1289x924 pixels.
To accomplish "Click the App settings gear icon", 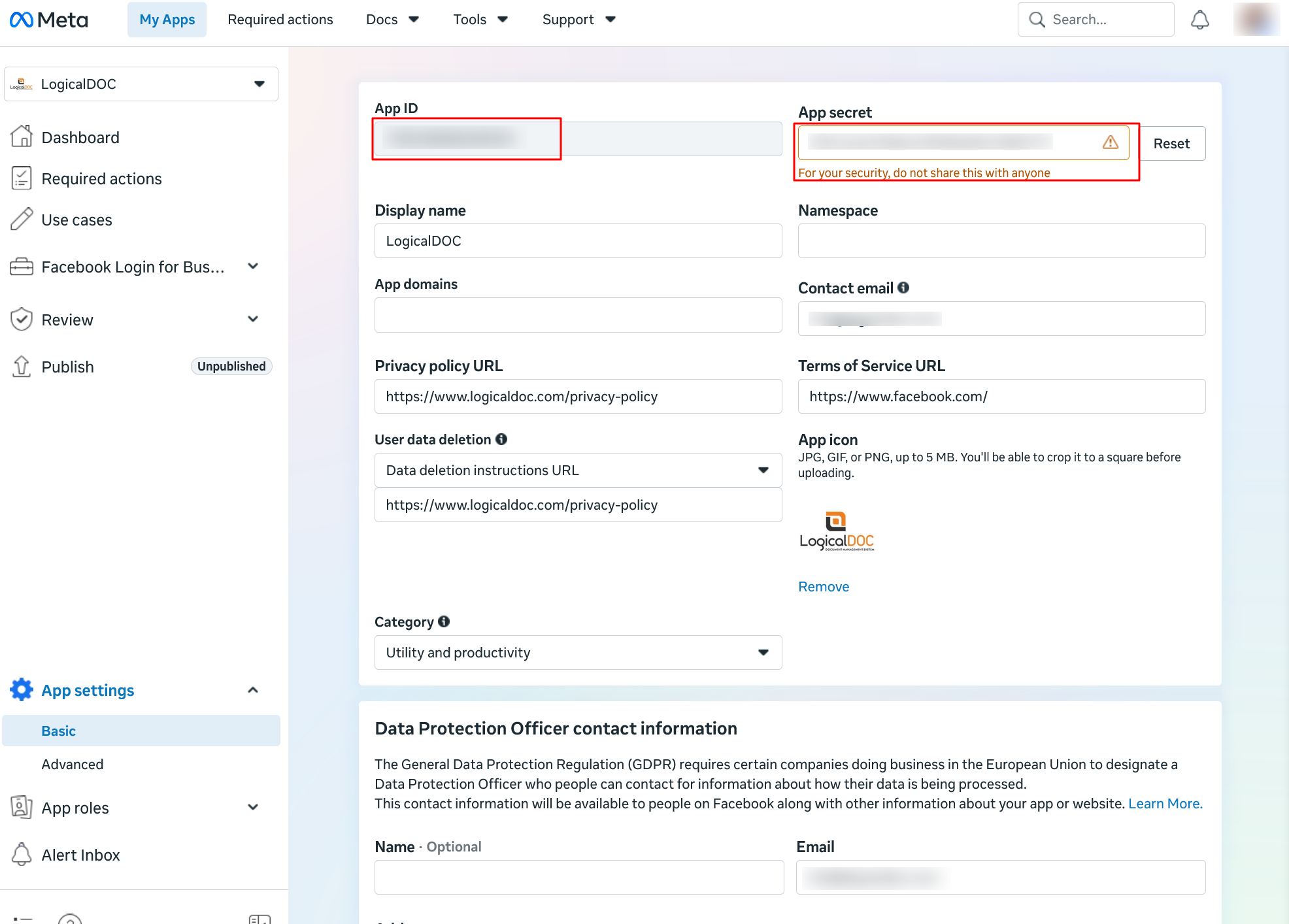I will [22, 689].
